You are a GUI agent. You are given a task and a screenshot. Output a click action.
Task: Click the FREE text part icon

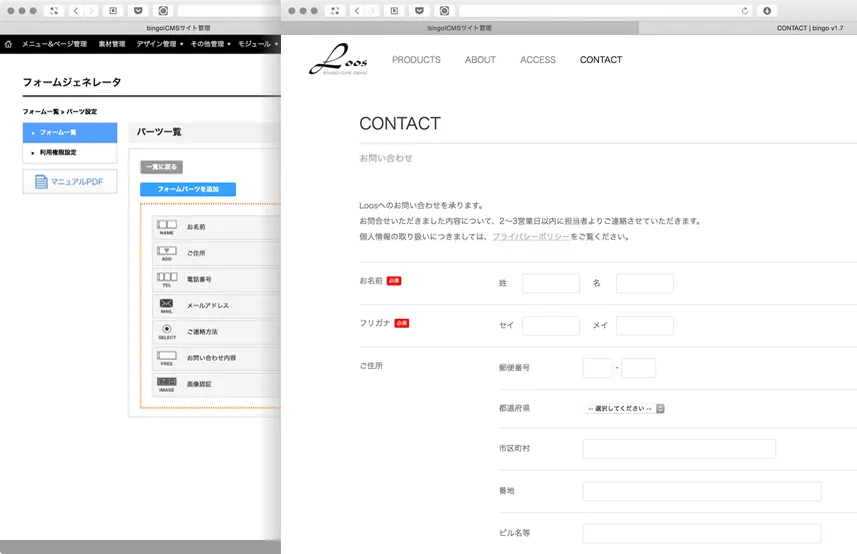[166, 357]
